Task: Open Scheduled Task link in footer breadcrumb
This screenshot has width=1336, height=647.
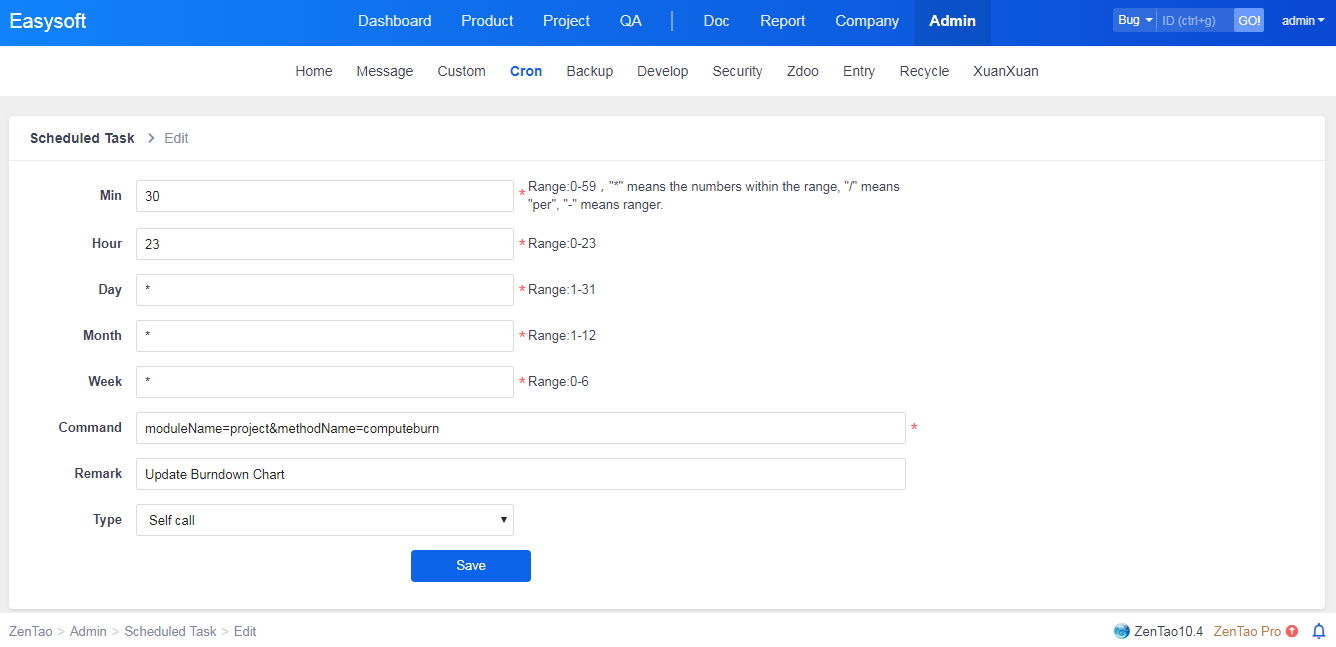Action: (170, 631)
